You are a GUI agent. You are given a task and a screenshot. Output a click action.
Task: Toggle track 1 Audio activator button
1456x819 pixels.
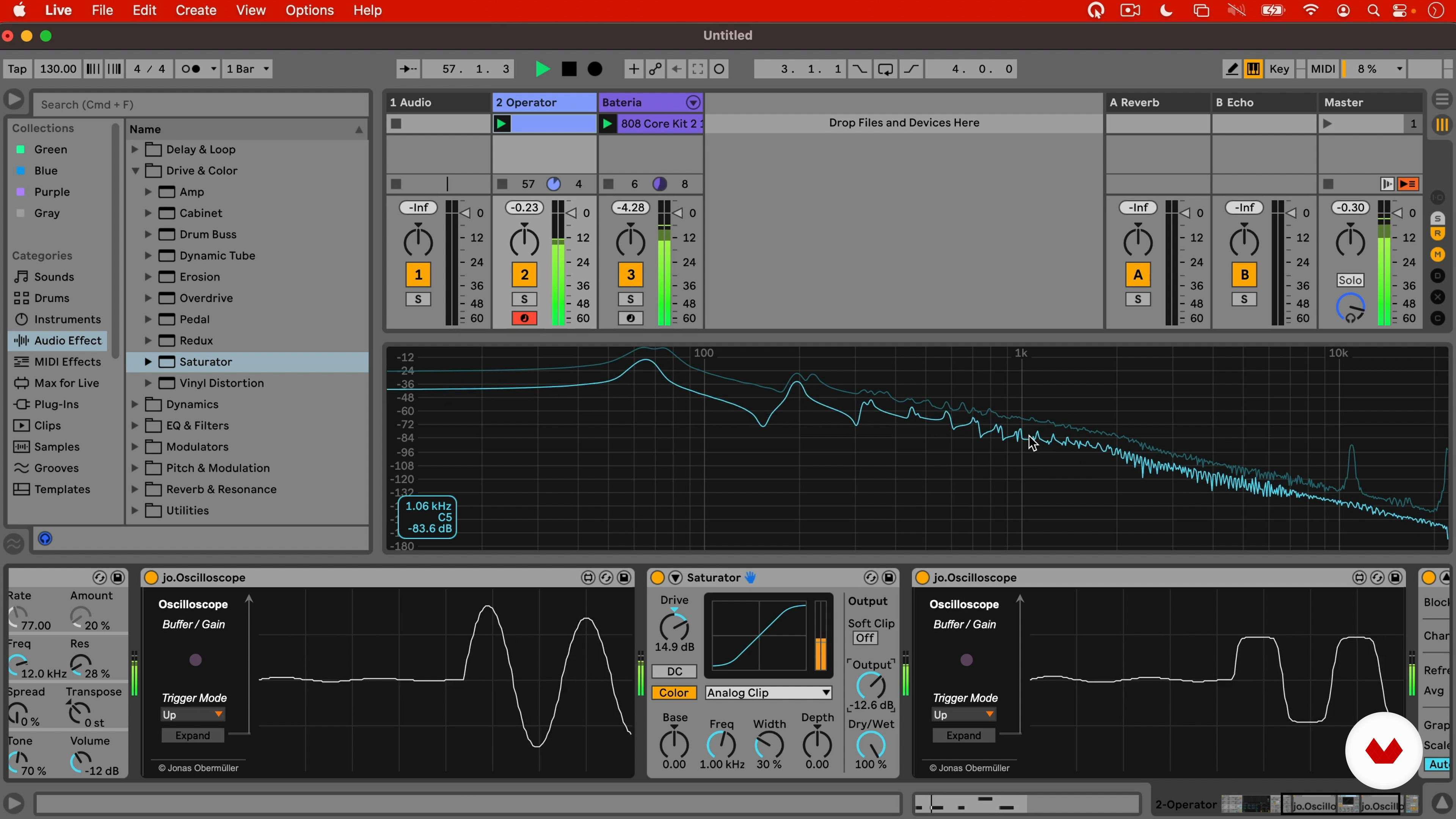(418, 275)
